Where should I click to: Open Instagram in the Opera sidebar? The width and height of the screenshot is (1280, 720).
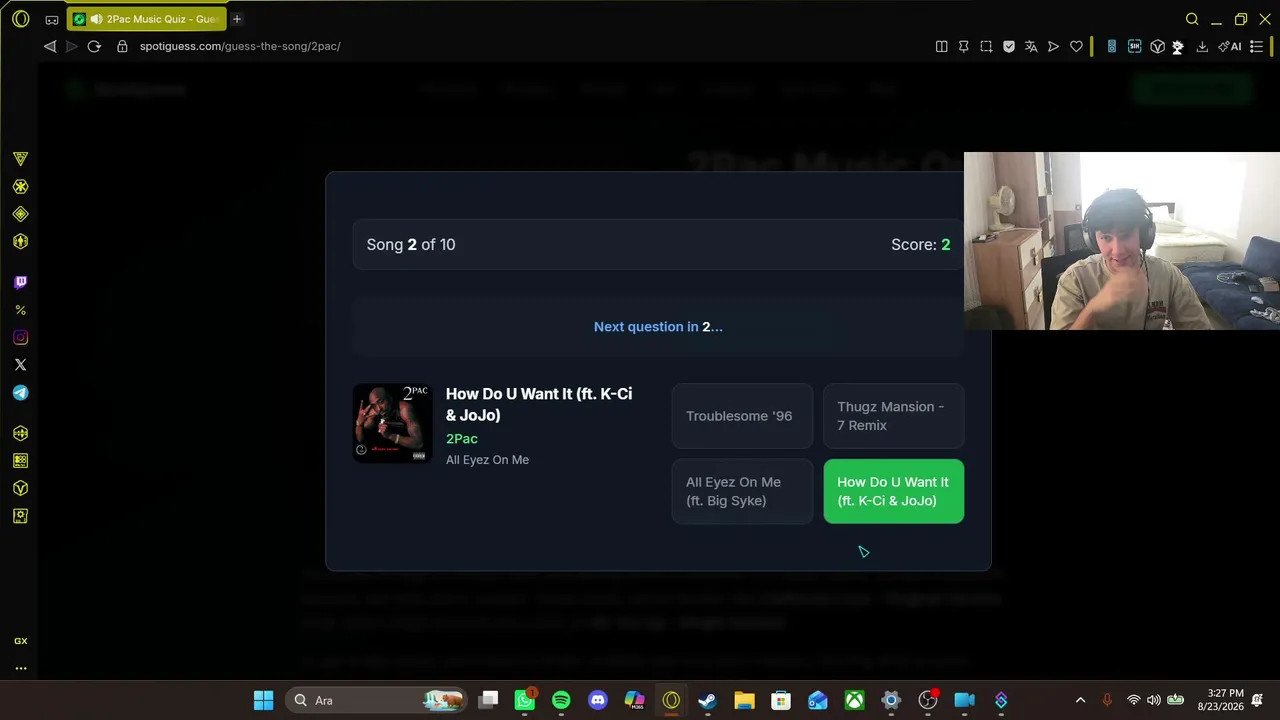(x=20, y=338)
